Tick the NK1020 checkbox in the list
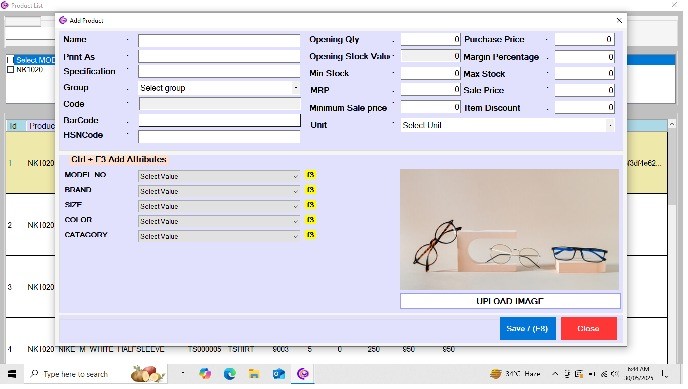688x389 pixels. coord(11,69)
